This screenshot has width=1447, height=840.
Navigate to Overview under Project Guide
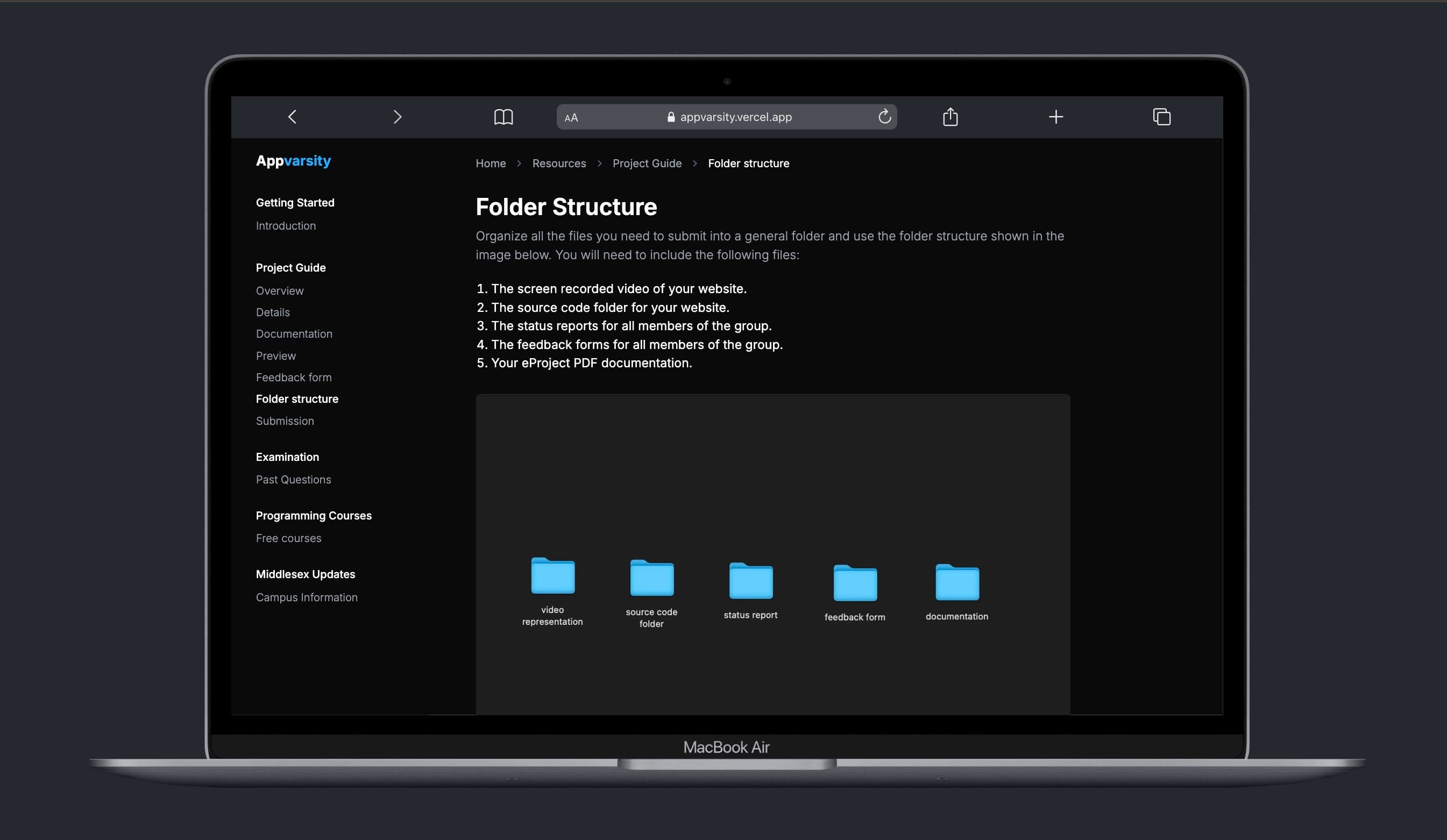279,291
